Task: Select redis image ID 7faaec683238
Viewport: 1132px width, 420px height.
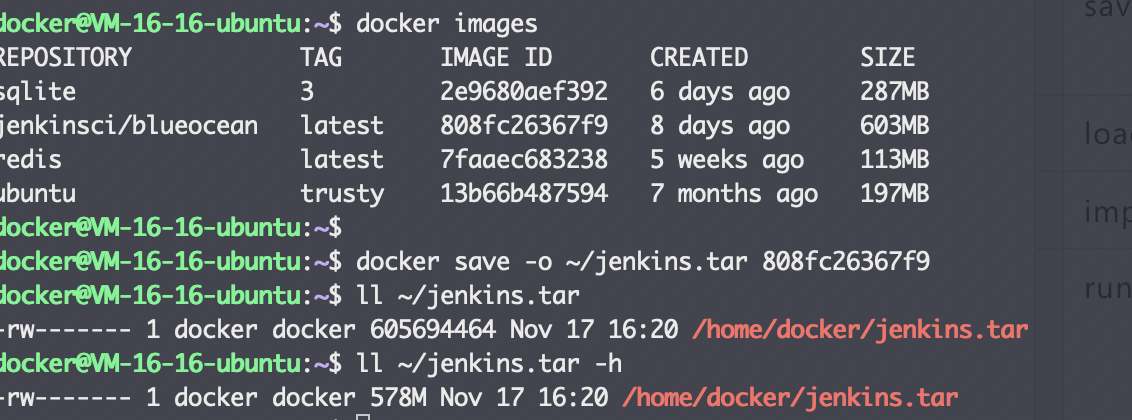Action: click(524, 159)
